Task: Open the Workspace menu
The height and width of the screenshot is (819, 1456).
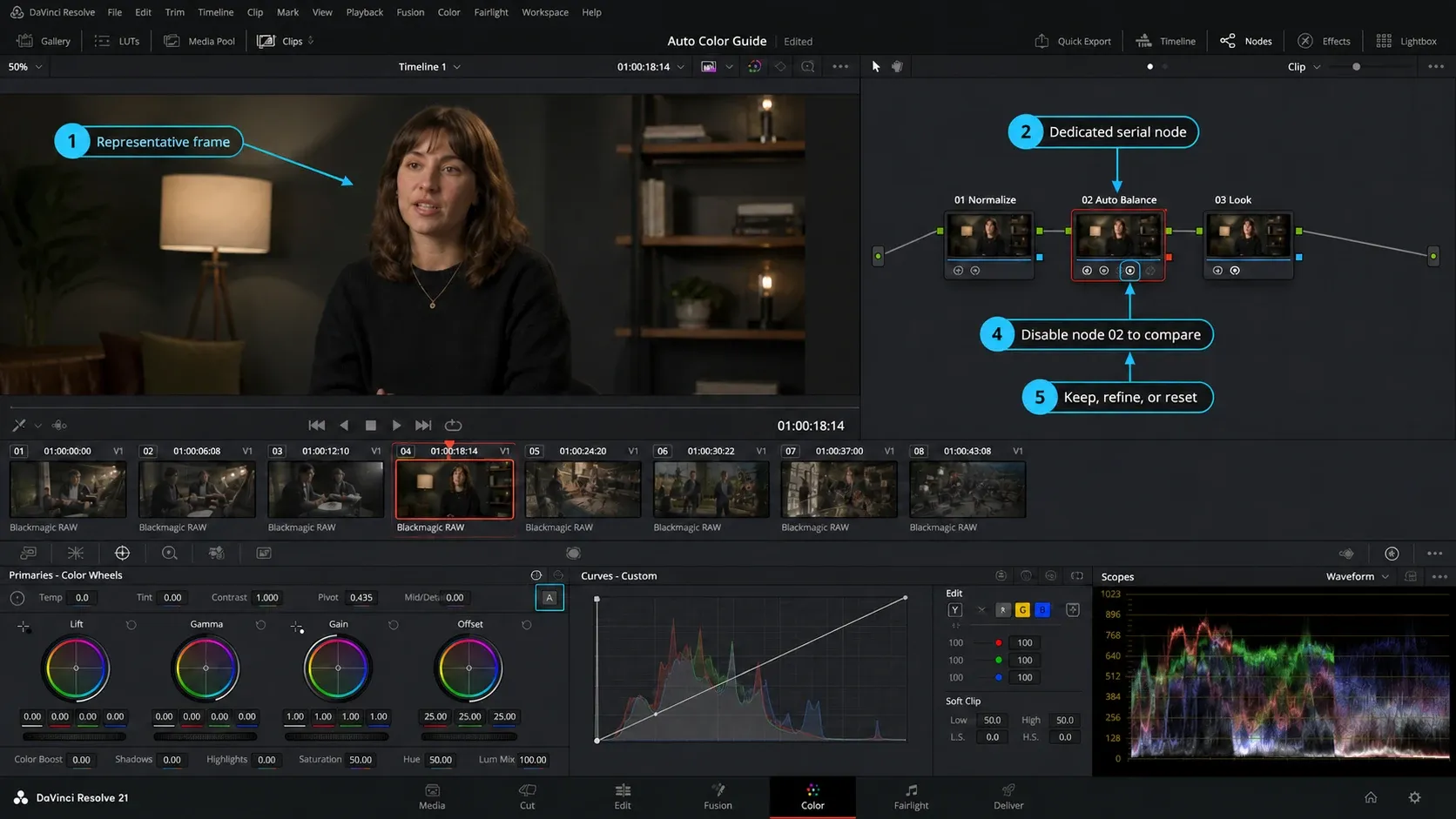Action: coord(545,12)
